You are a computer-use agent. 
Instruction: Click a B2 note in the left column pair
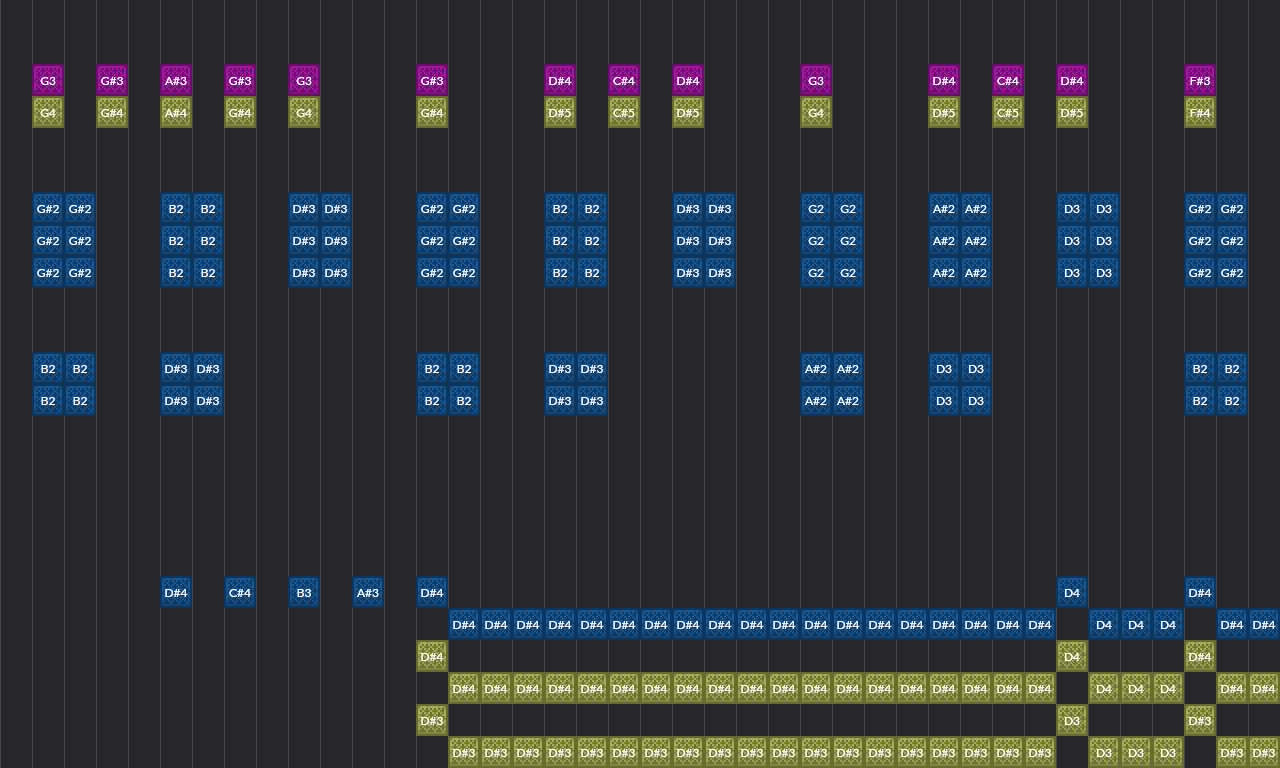[x=47, y=369]
